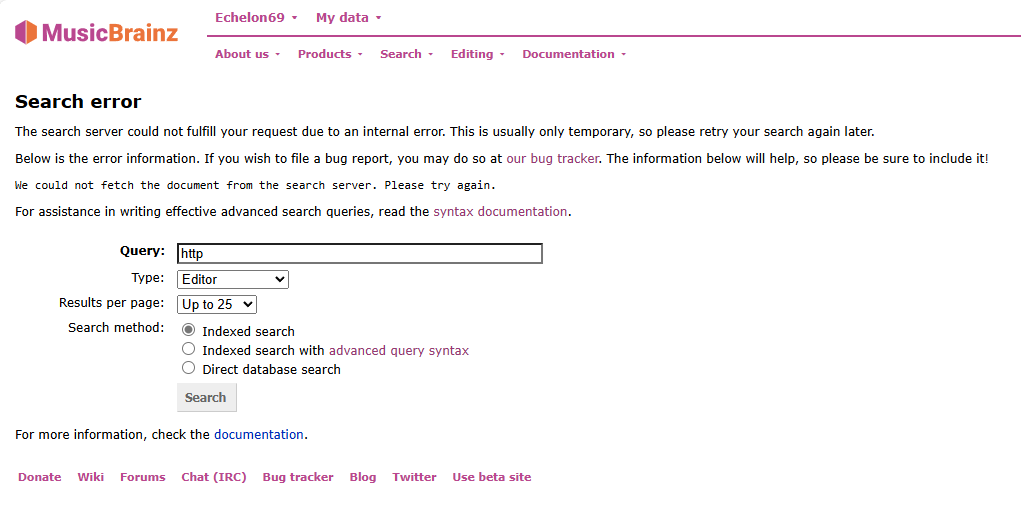The height and width of the screenshot is (524, 1021).
Task: Expand the Results per page dropdown
Action: point(217,304)
